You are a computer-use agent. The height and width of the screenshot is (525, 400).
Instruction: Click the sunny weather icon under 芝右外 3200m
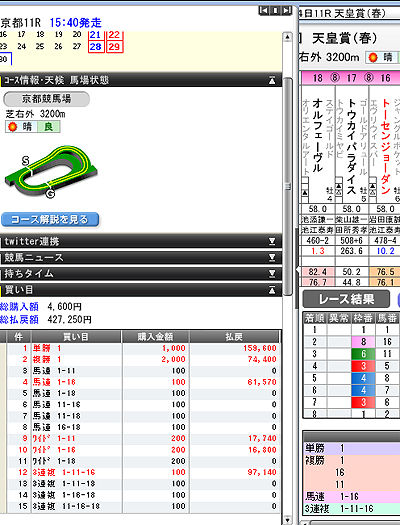13,127
